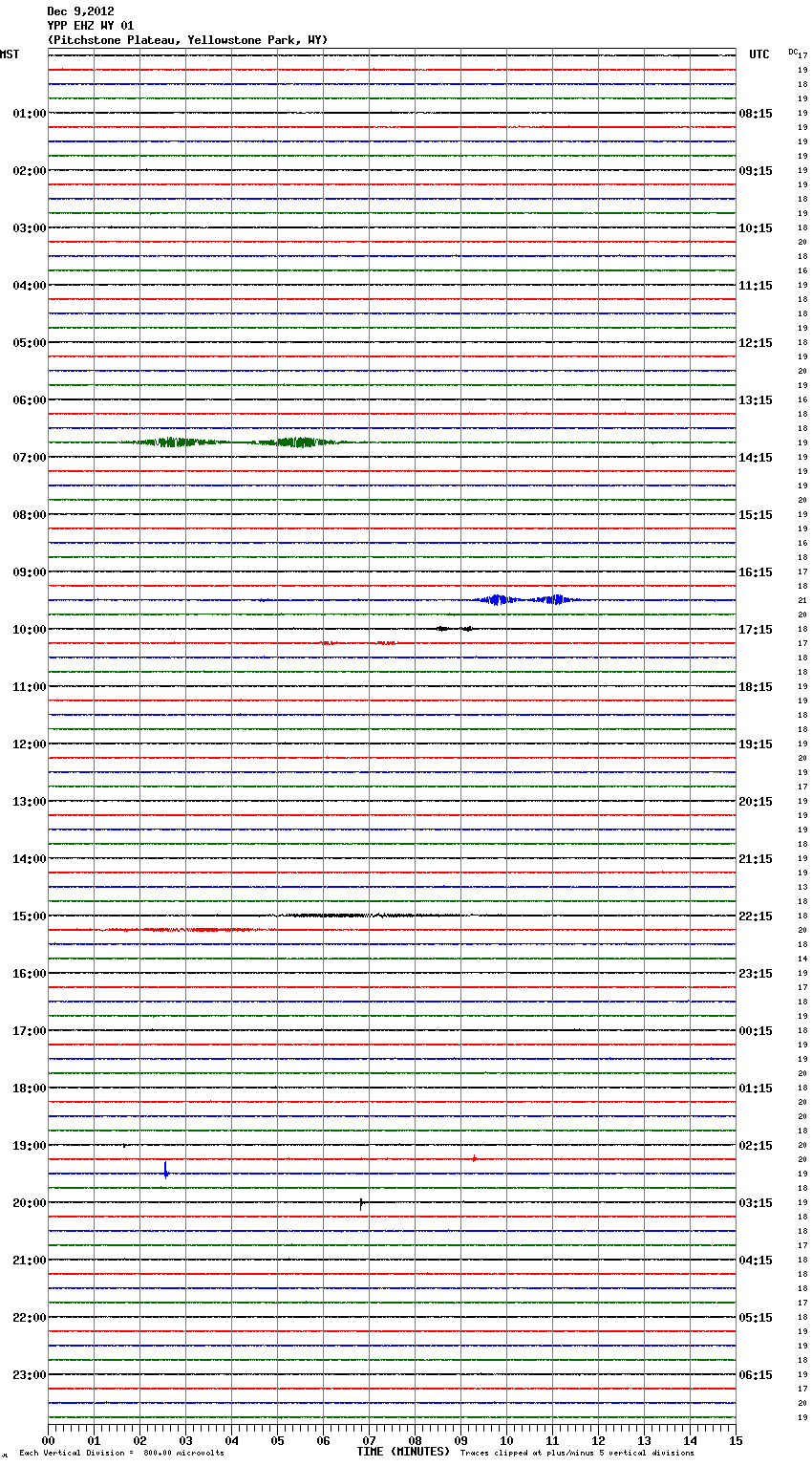The image size is (812, 1466).
Task: Click the 11:15 UTC time label
Action: (x=756, y=286)
